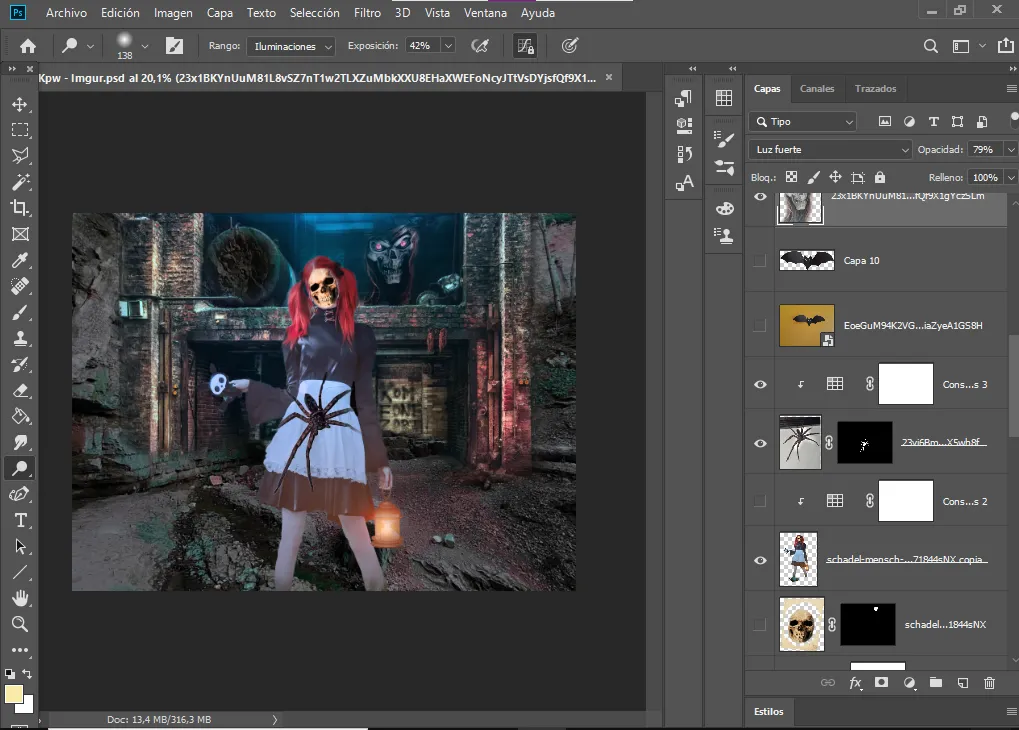Show the Capa 10 layer
This screenshot has height=730, width=1019.
pyautogui.click(x=759, y=261)
